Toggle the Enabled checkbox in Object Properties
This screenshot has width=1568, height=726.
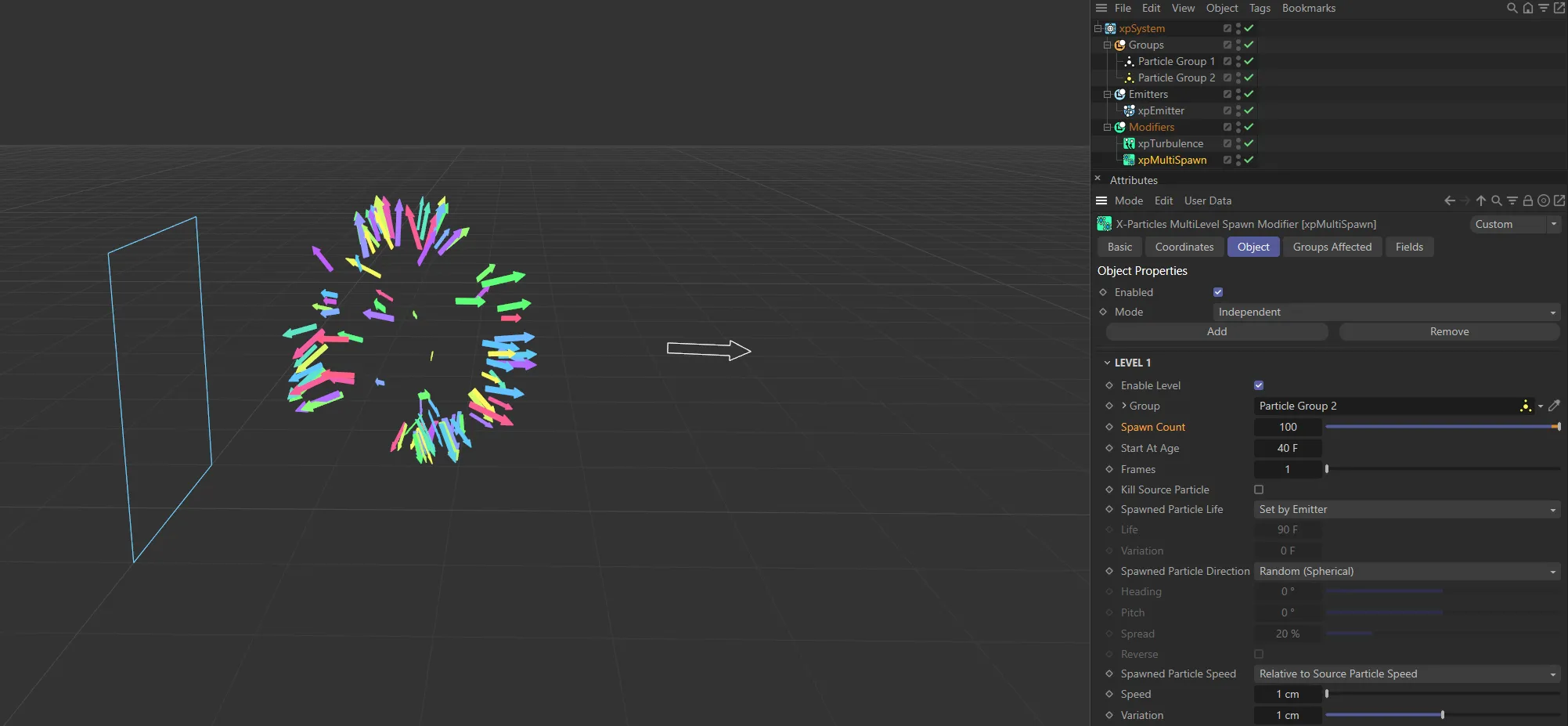(x=1218, y=291)
